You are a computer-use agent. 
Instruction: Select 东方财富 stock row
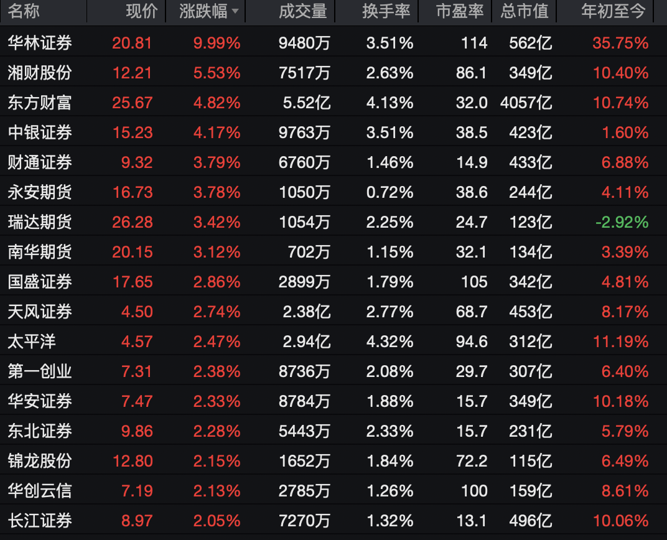40,102
